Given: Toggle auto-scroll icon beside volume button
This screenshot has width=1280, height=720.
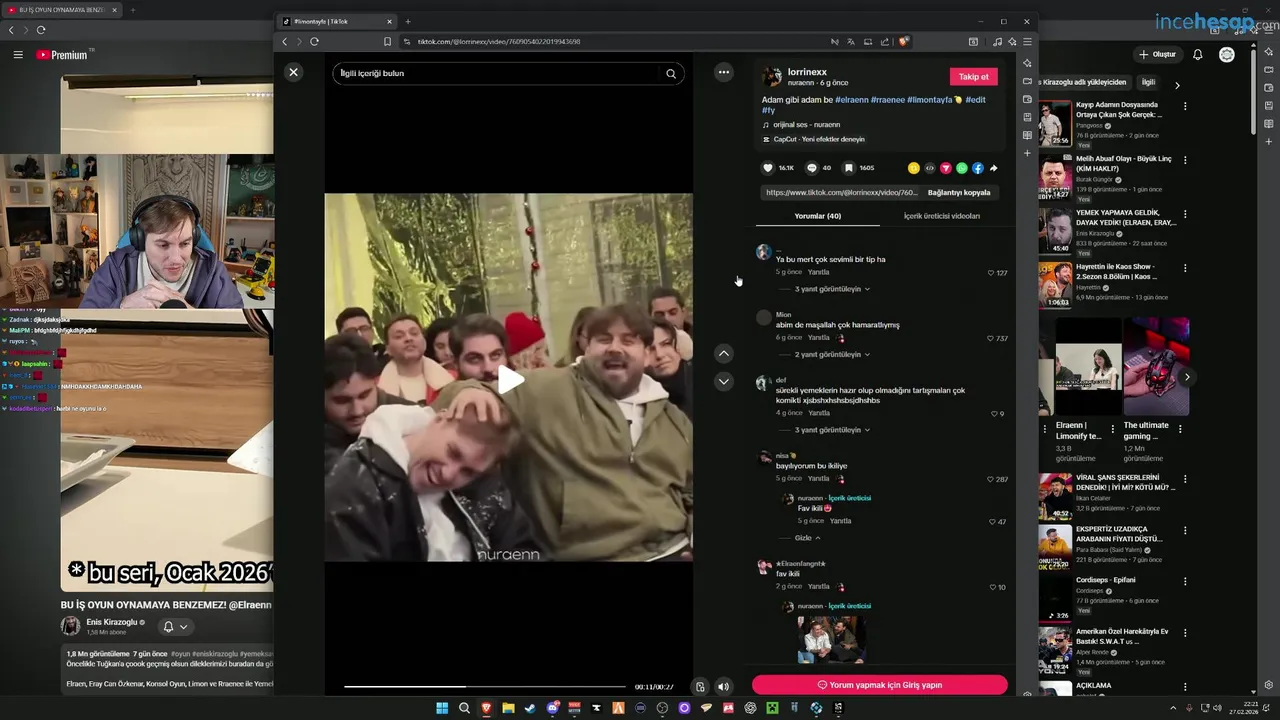Looking at the screenshot, I should pos(700,687).
